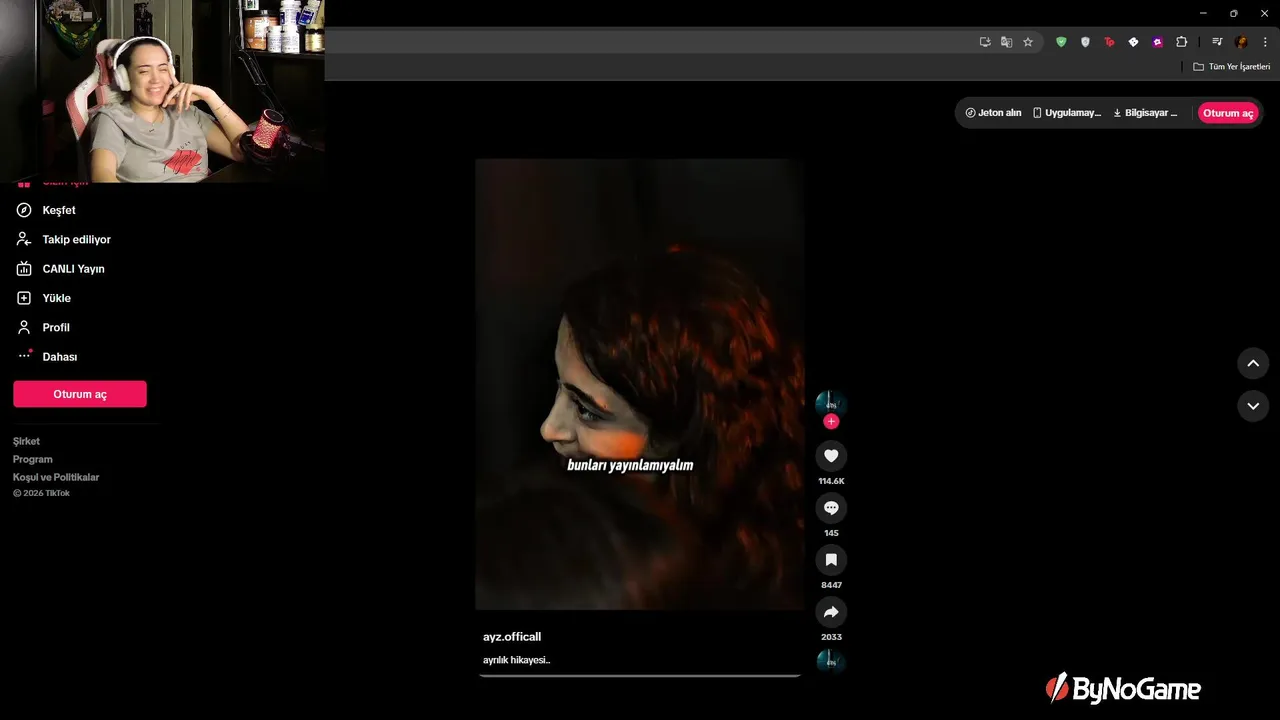1280x720 pixels.
Task: Click the top-right Oturum aç button
Action: coord(1228,113)
